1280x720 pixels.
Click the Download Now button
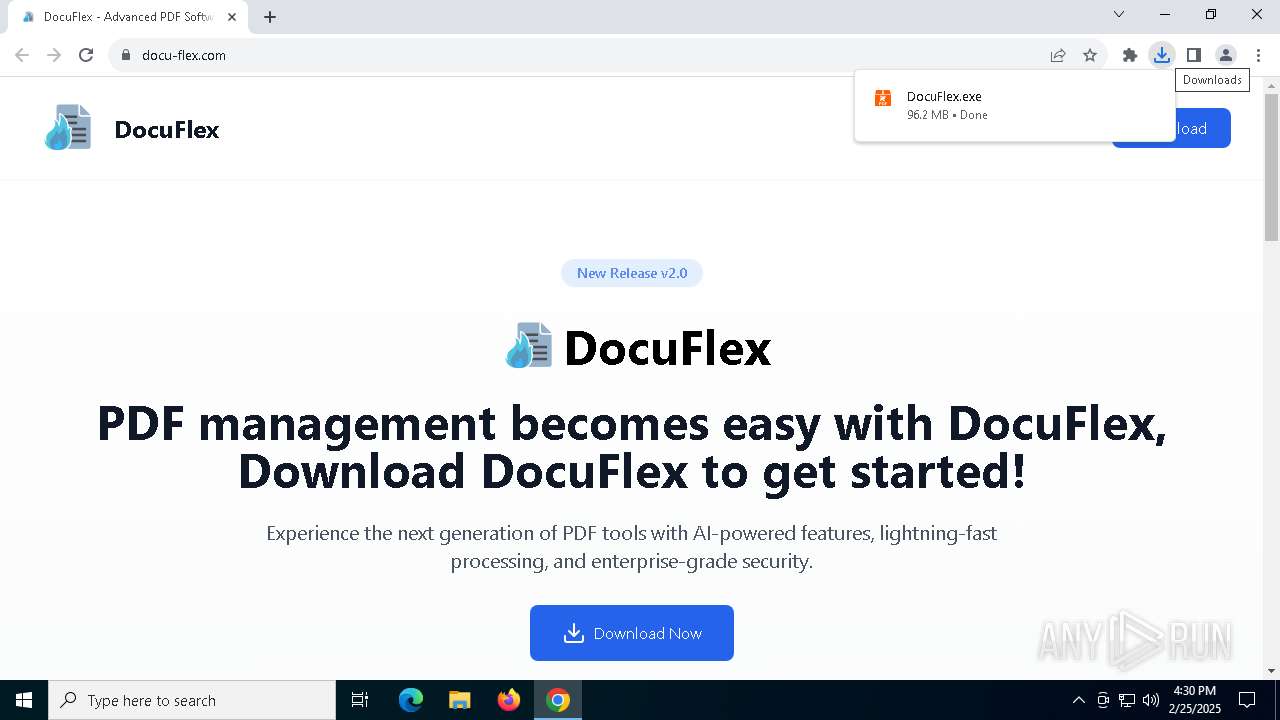(632, 633)
